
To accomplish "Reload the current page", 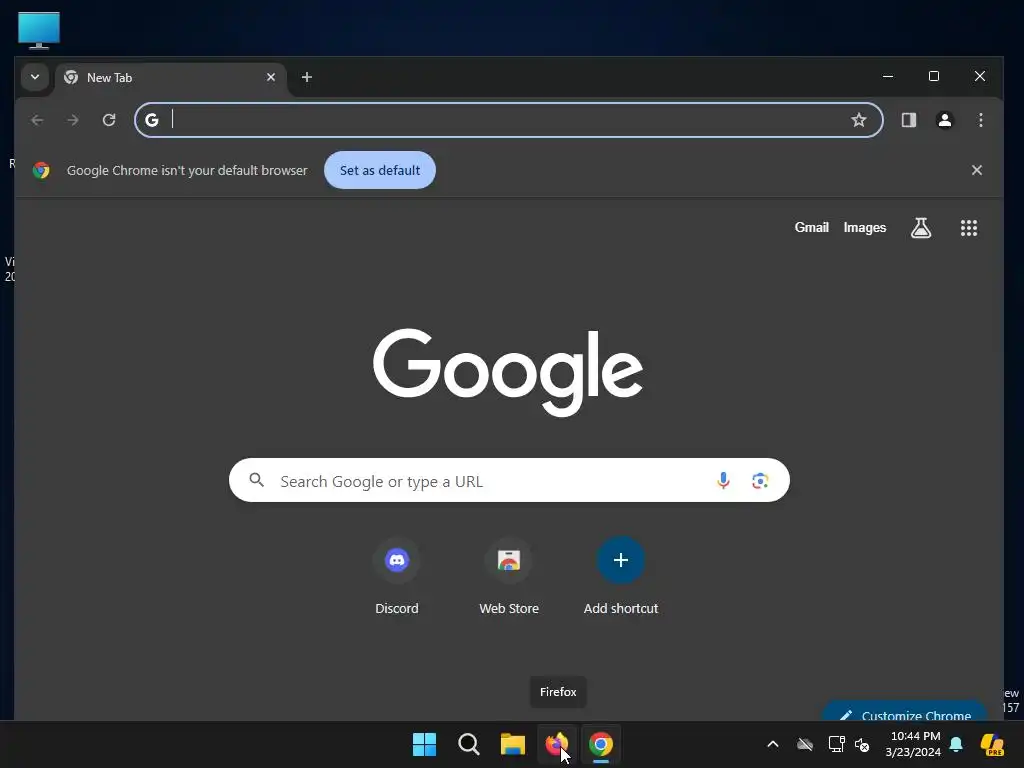I will (x=109, y=120).
